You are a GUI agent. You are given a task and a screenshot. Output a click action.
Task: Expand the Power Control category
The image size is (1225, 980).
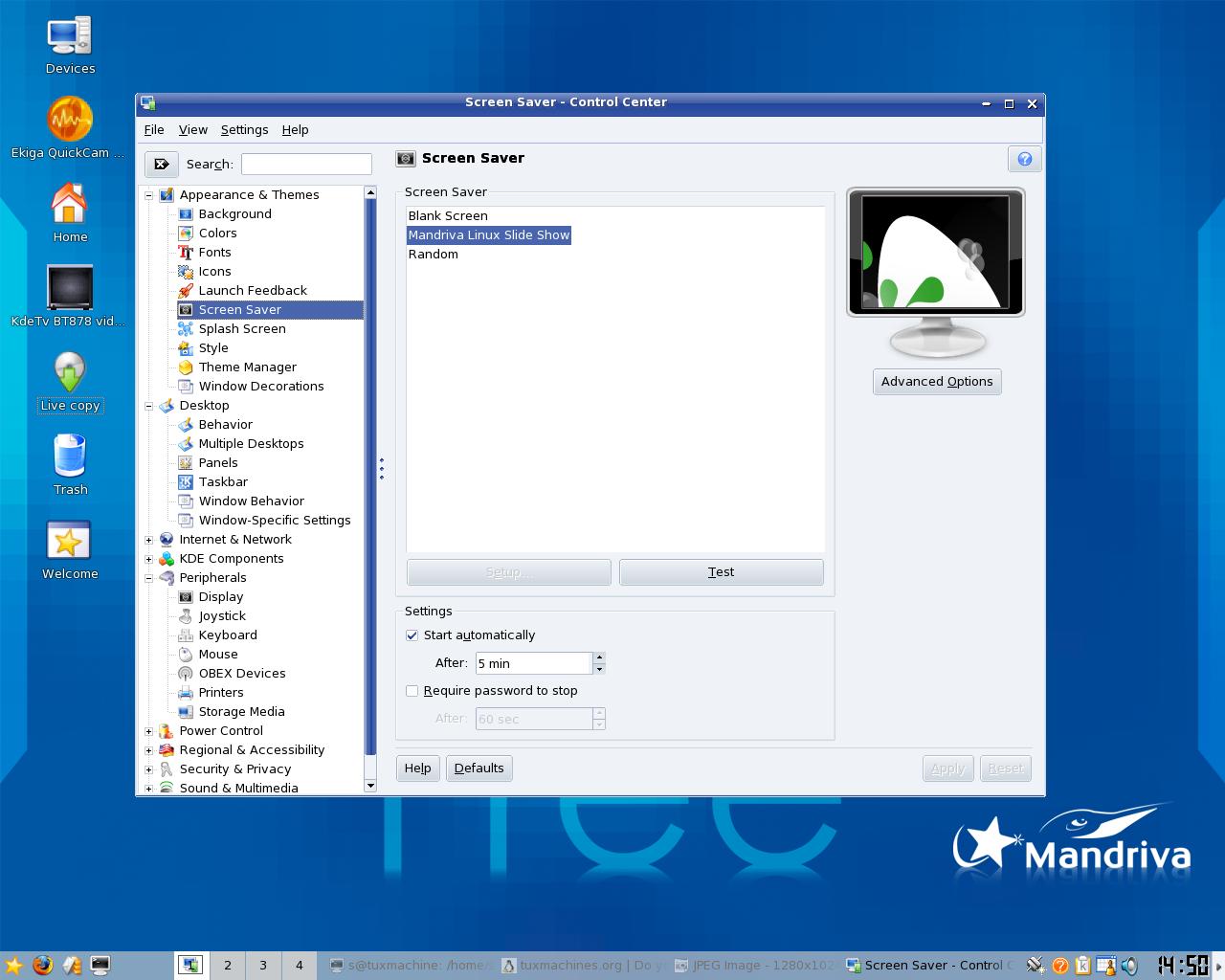148,731
